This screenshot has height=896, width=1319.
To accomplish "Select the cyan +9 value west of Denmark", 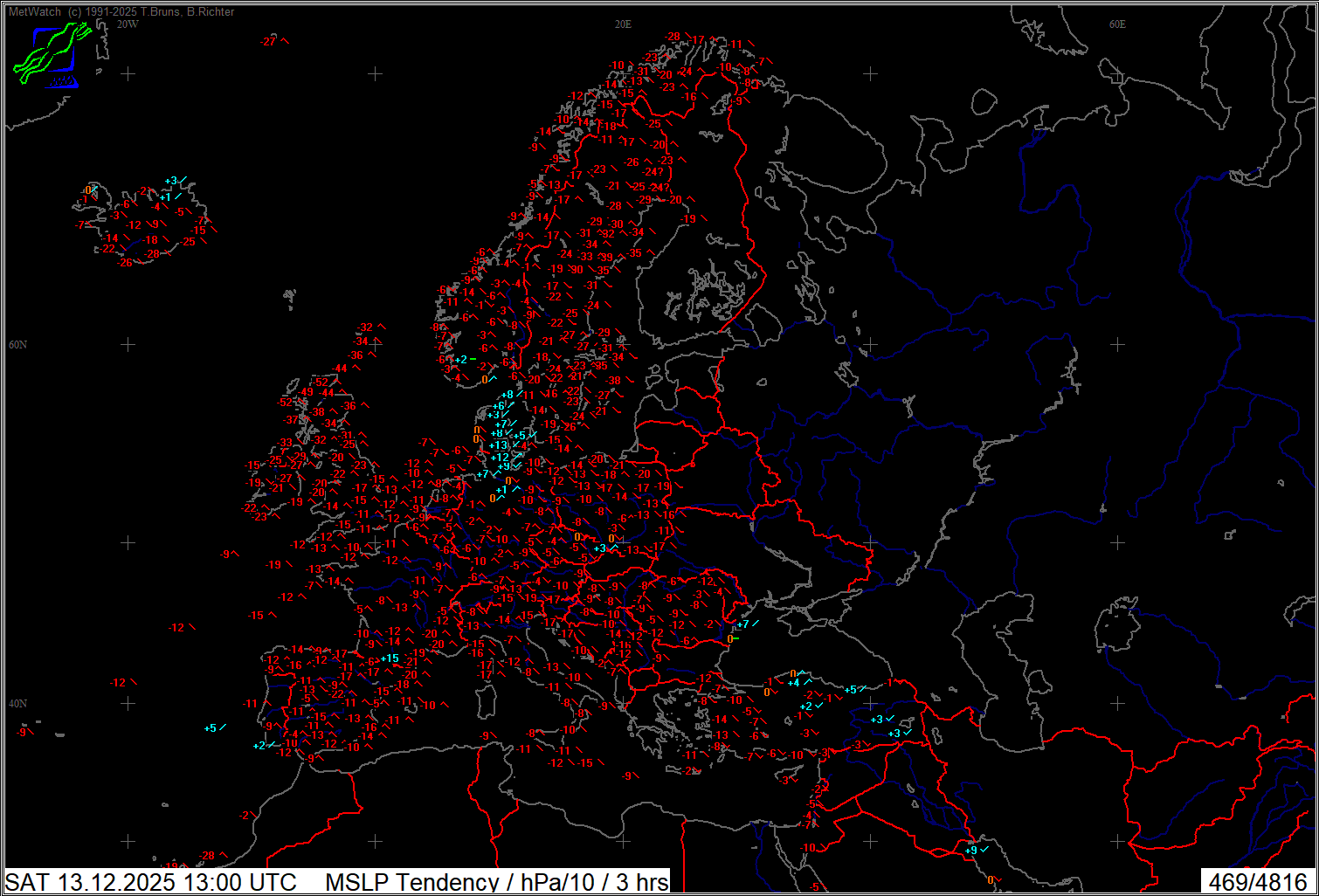I will tap(503, 466).
